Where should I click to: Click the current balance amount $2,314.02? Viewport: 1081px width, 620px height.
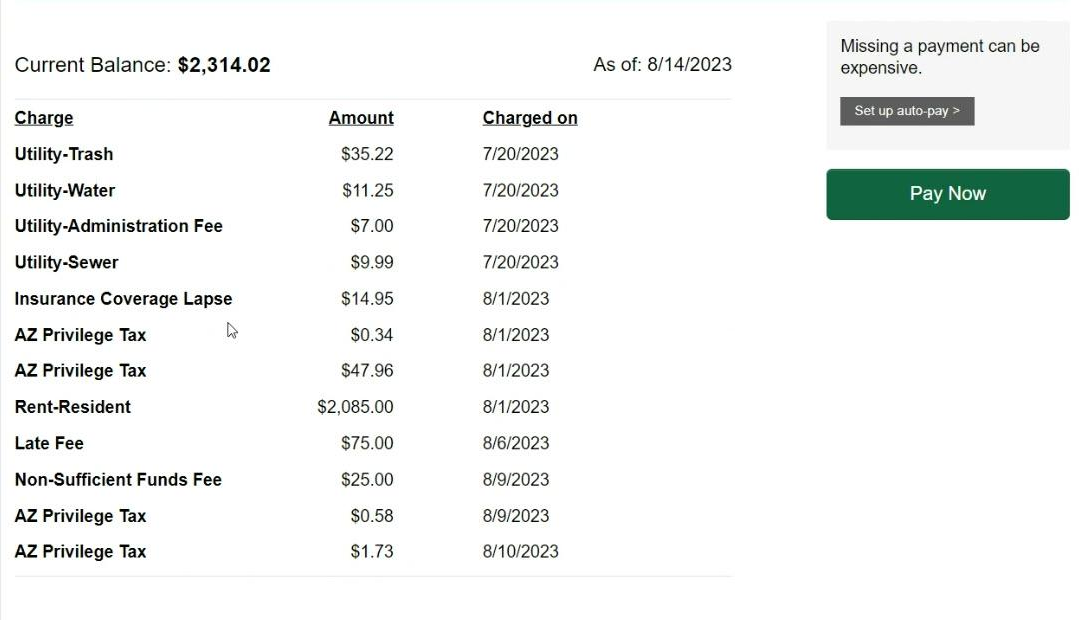tap(224, 65)
